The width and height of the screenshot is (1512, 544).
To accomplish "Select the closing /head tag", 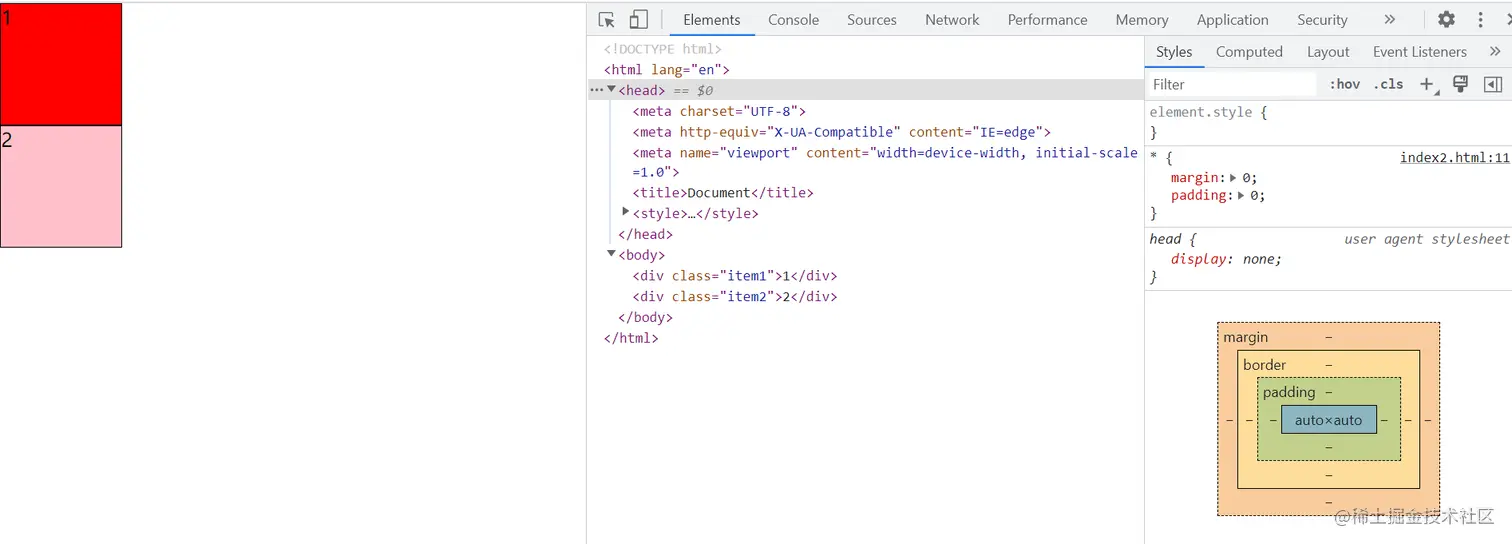I will click(x=645, y=234).
